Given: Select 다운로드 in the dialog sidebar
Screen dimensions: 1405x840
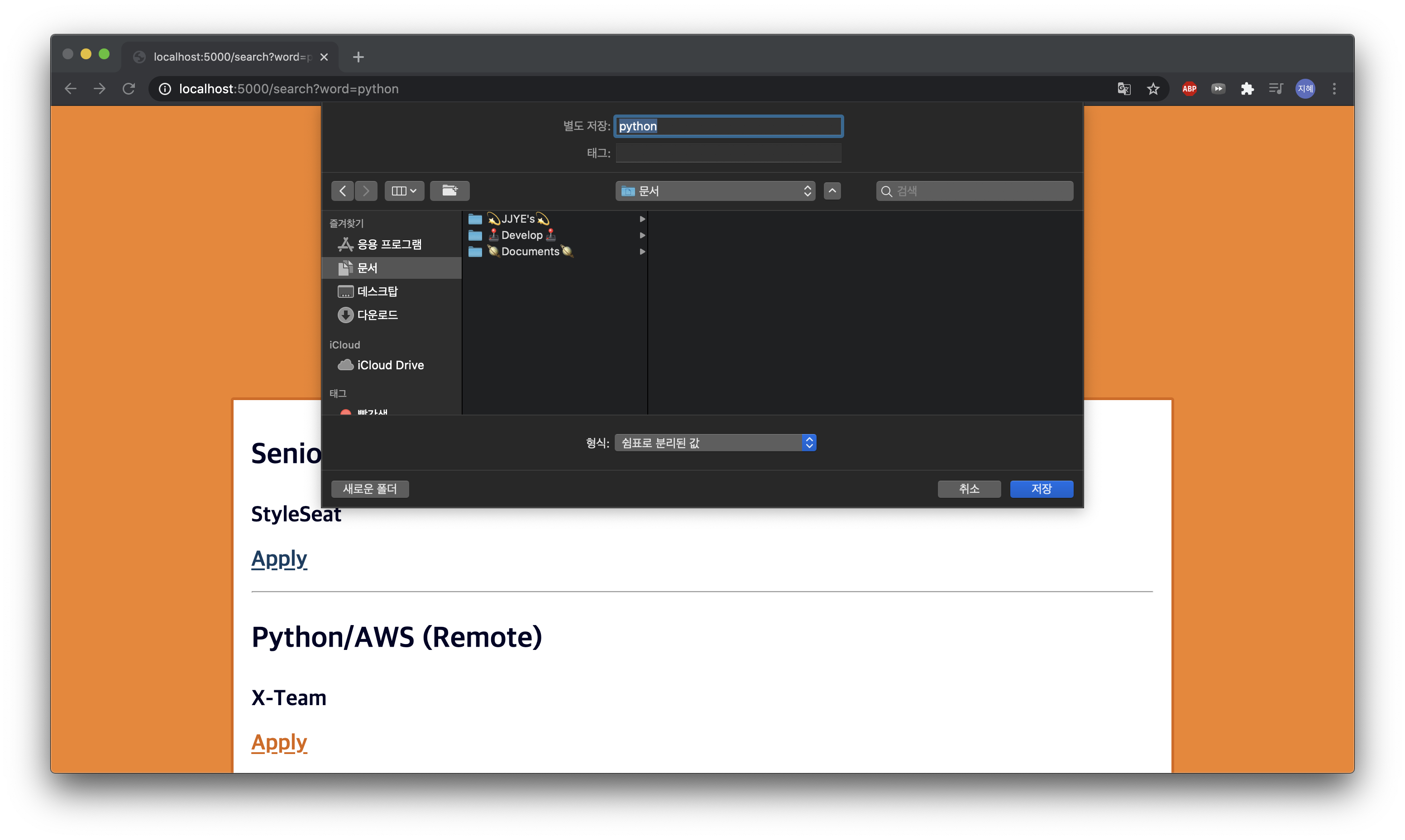Looking at the screenshot, I should pos(377,315).
